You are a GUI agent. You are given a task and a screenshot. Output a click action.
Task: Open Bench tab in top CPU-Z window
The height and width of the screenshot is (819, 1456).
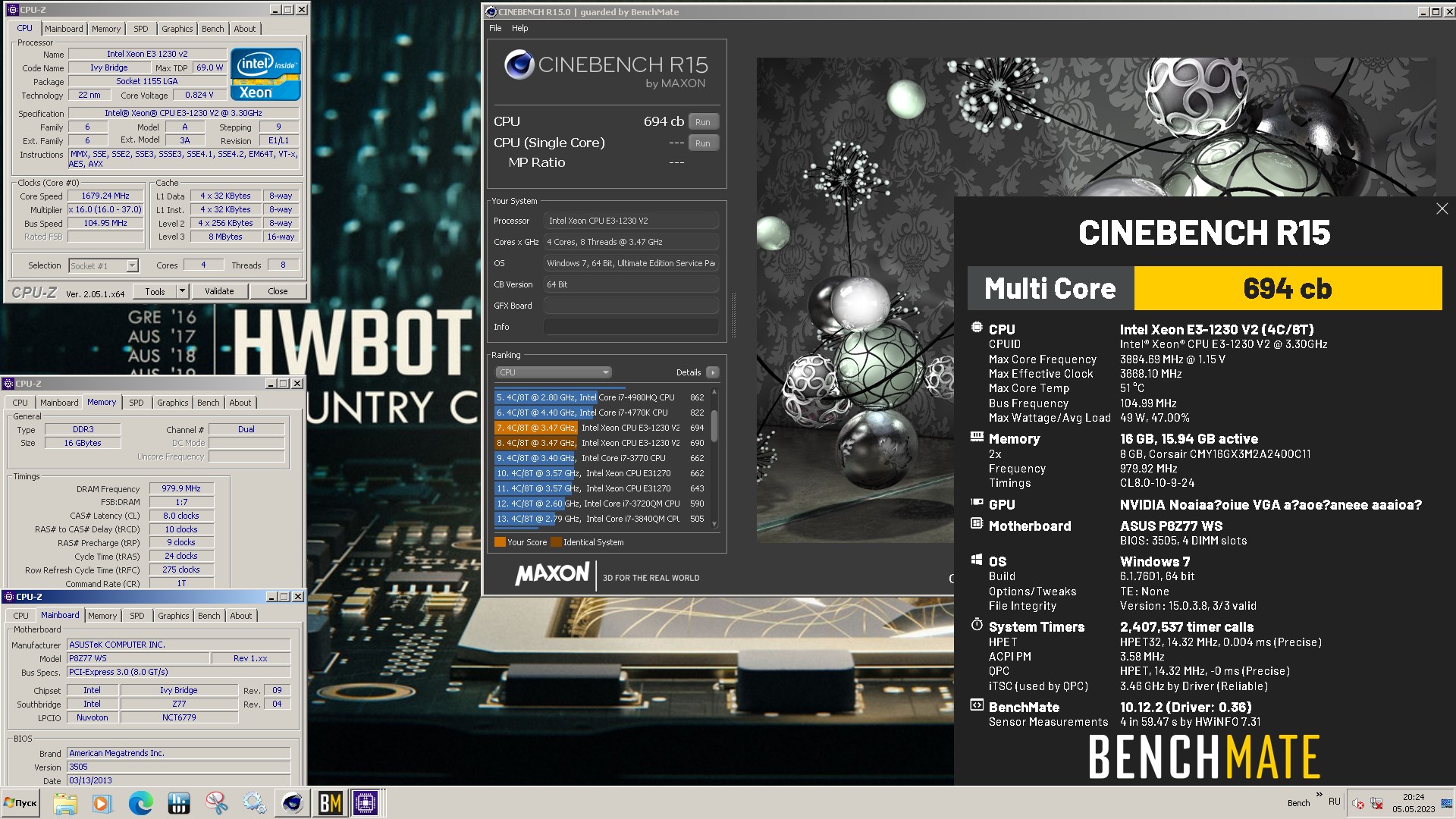pos(213,29)
